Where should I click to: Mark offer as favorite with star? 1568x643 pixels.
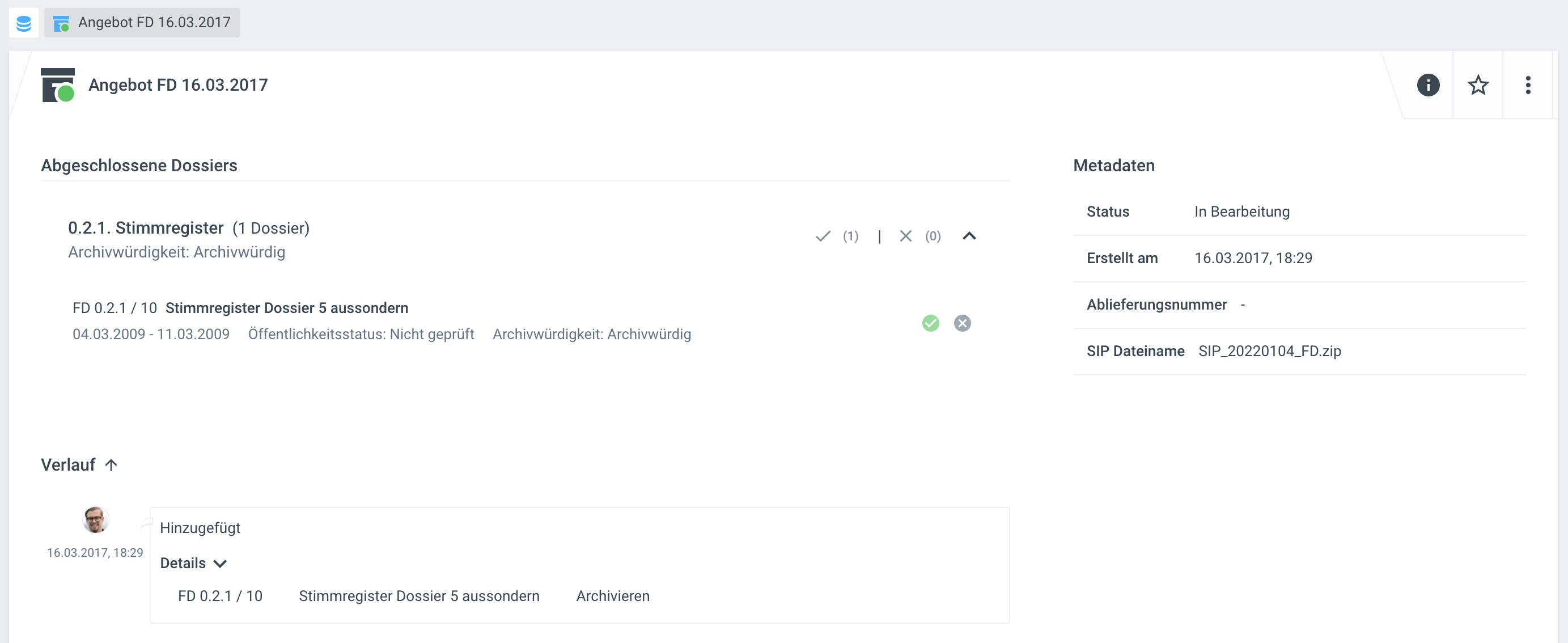click(1478, 85)
